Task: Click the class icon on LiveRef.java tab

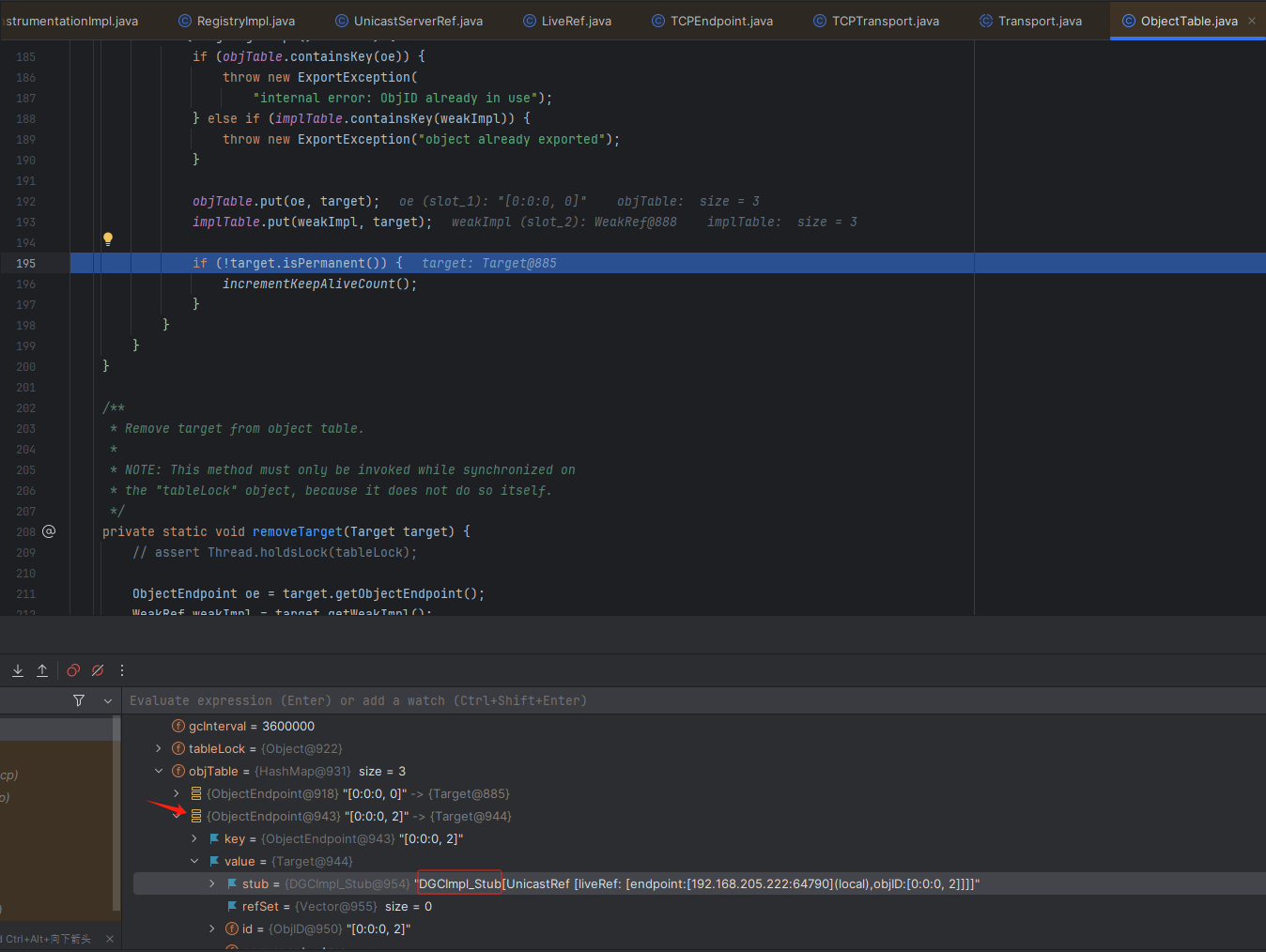Action: click(x=530, y=21)
